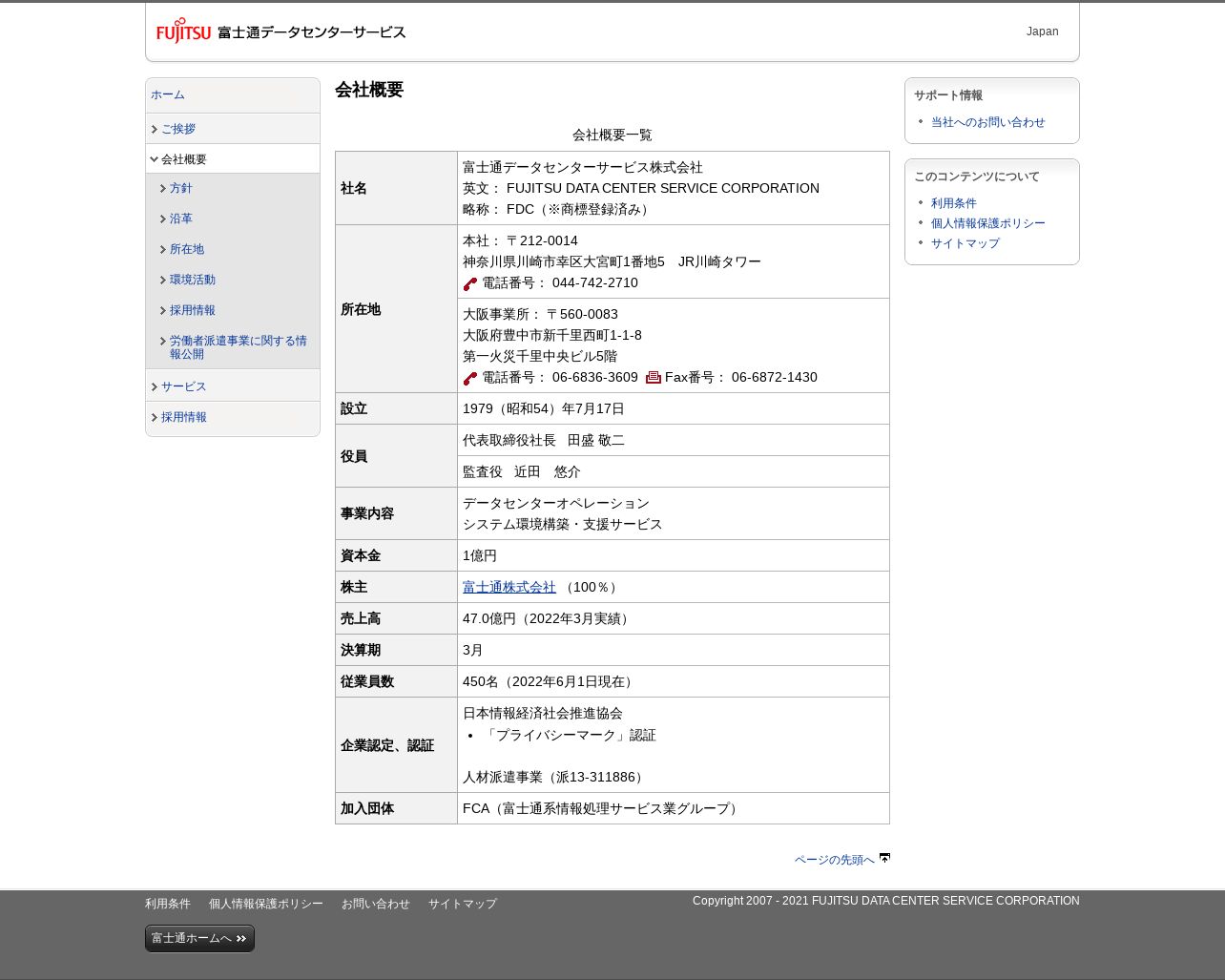Click chevron next to 方針
Image resolution: width=1225 pixels, height=980 pixels.
tap(163, 189)
